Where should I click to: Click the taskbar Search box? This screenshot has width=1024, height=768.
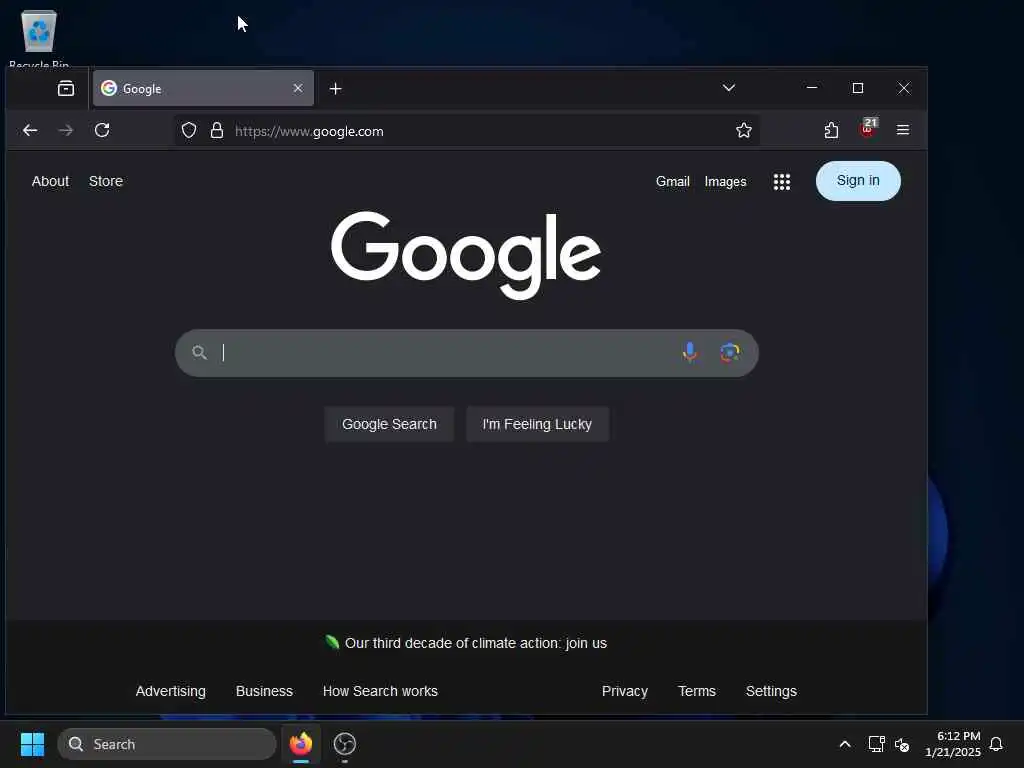click(167, 744)
